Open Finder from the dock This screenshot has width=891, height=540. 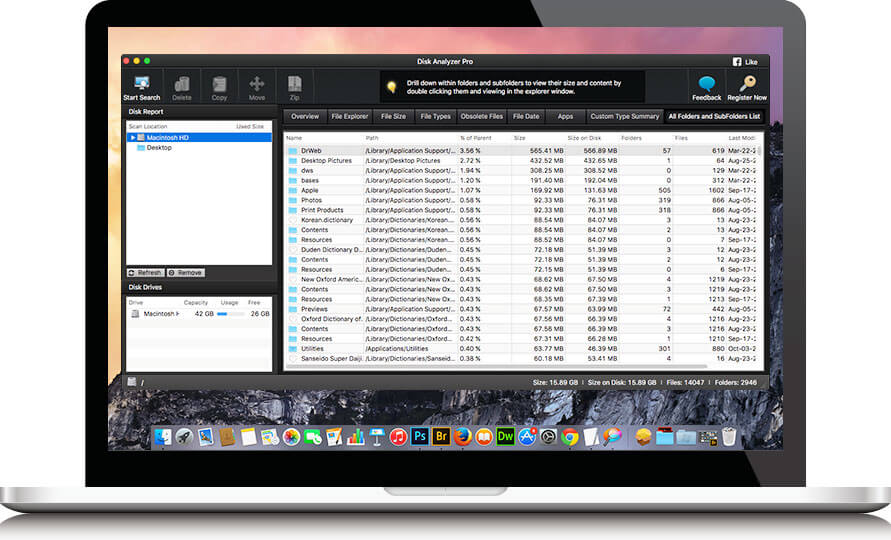[163, 437]
